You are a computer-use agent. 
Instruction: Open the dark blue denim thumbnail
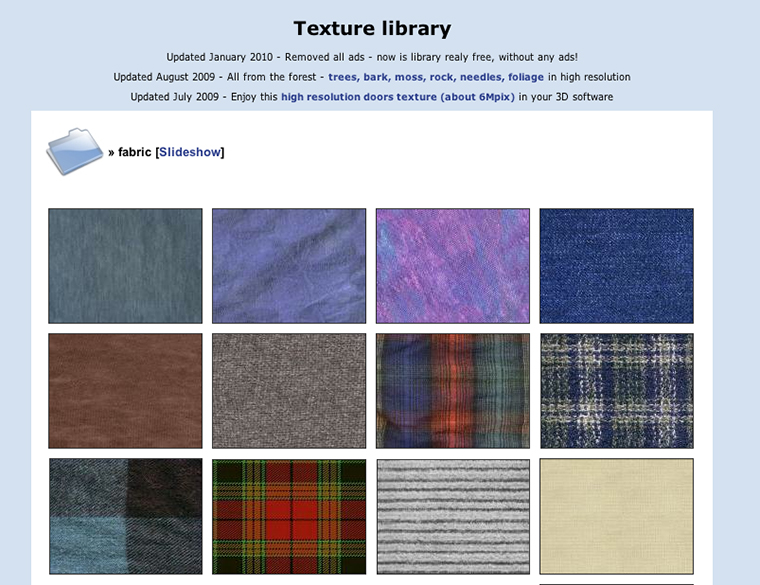[x=617, y=266]
